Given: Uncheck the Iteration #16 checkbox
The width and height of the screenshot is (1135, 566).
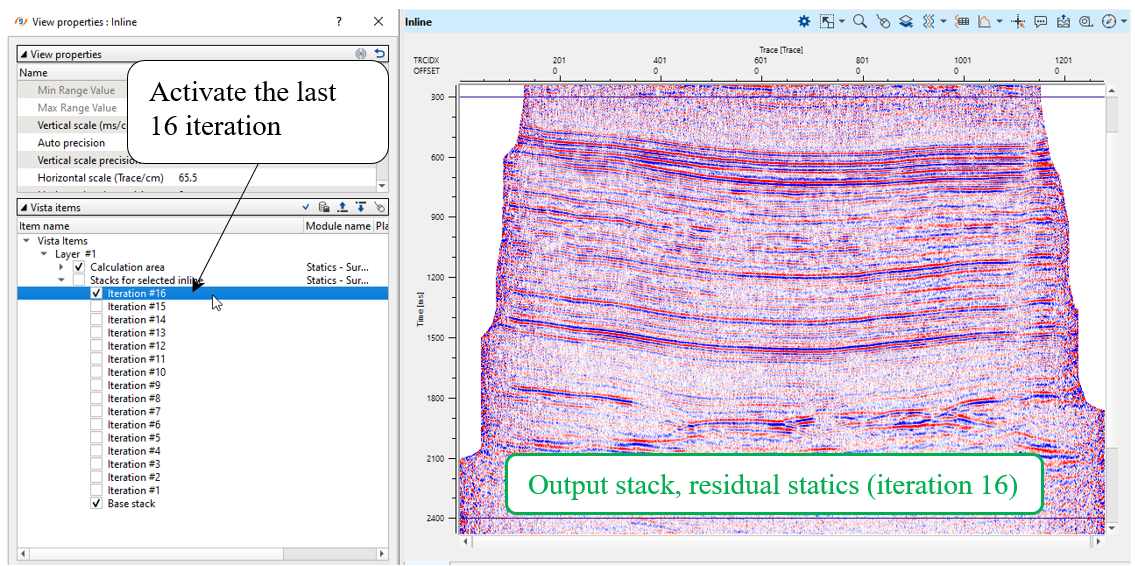Looking at the screenshot, I should pyautogui.click(x=97, y=294).
